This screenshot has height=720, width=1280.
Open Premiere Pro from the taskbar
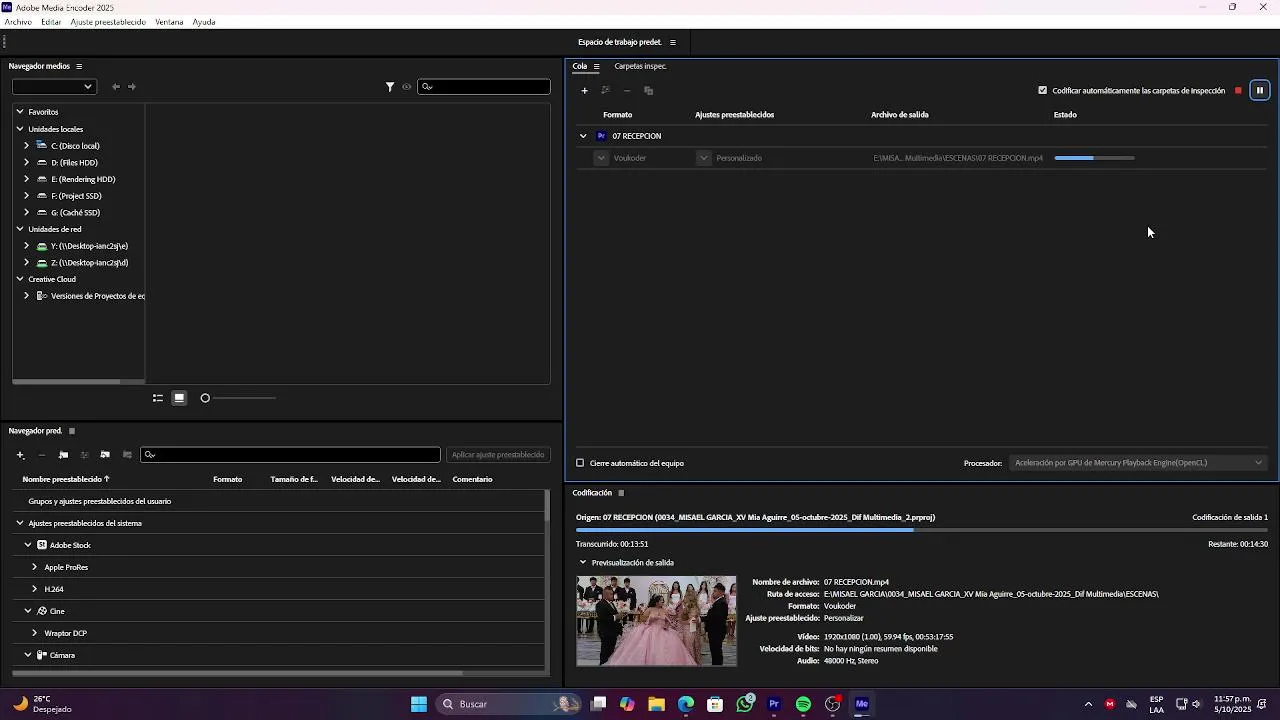[x=774, y=704]
